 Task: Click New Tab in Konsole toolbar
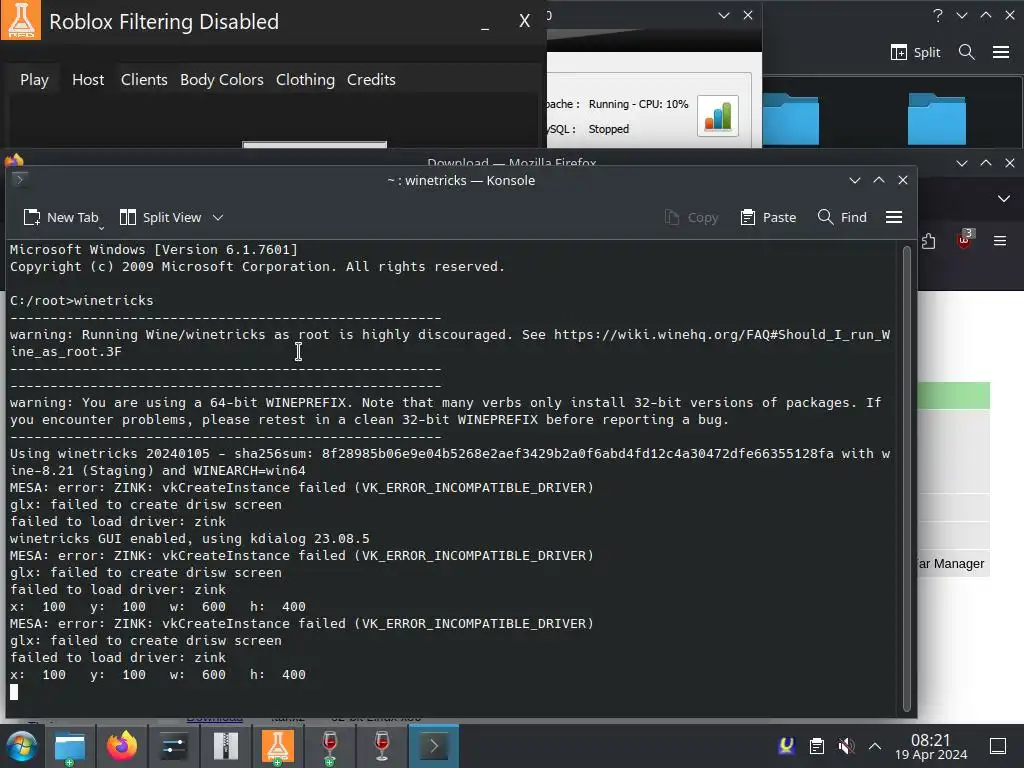click(x=60, y=217)
